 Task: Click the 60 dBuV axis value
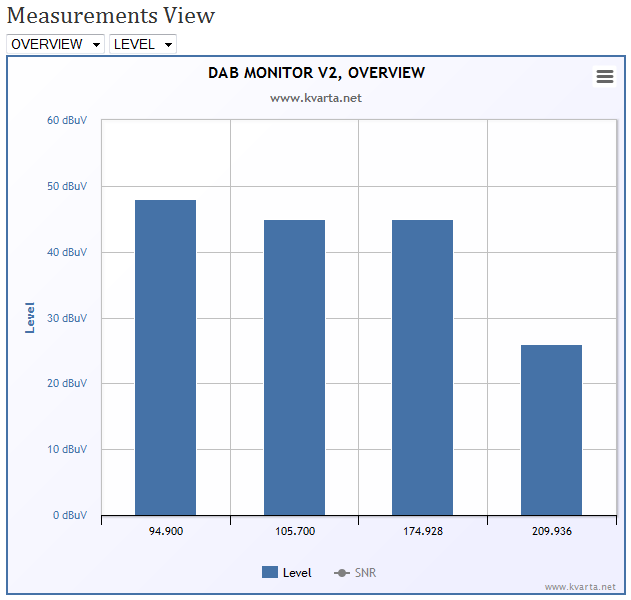click(x=67, y=120)
